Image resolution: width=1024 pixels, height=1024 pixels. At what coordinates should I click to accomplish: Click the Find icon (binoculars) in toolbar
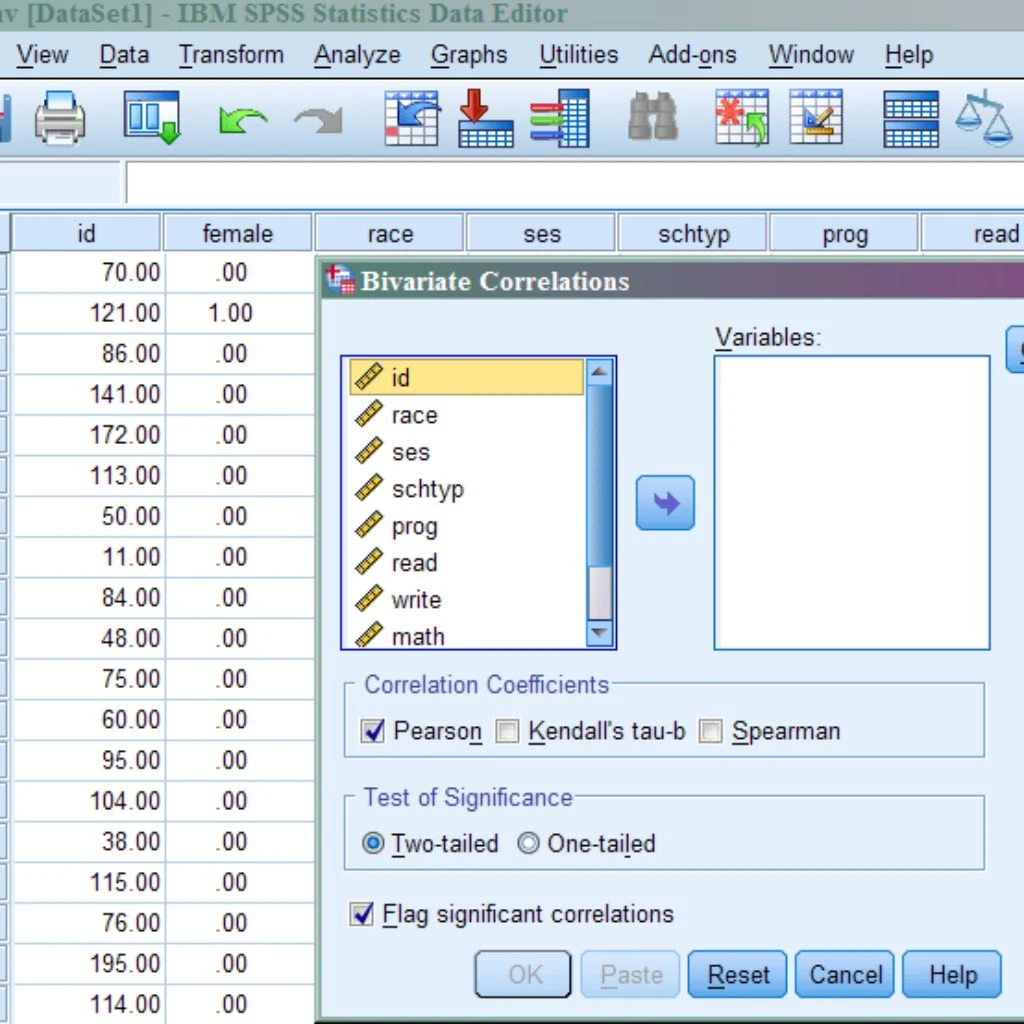(x=651, y=118)
